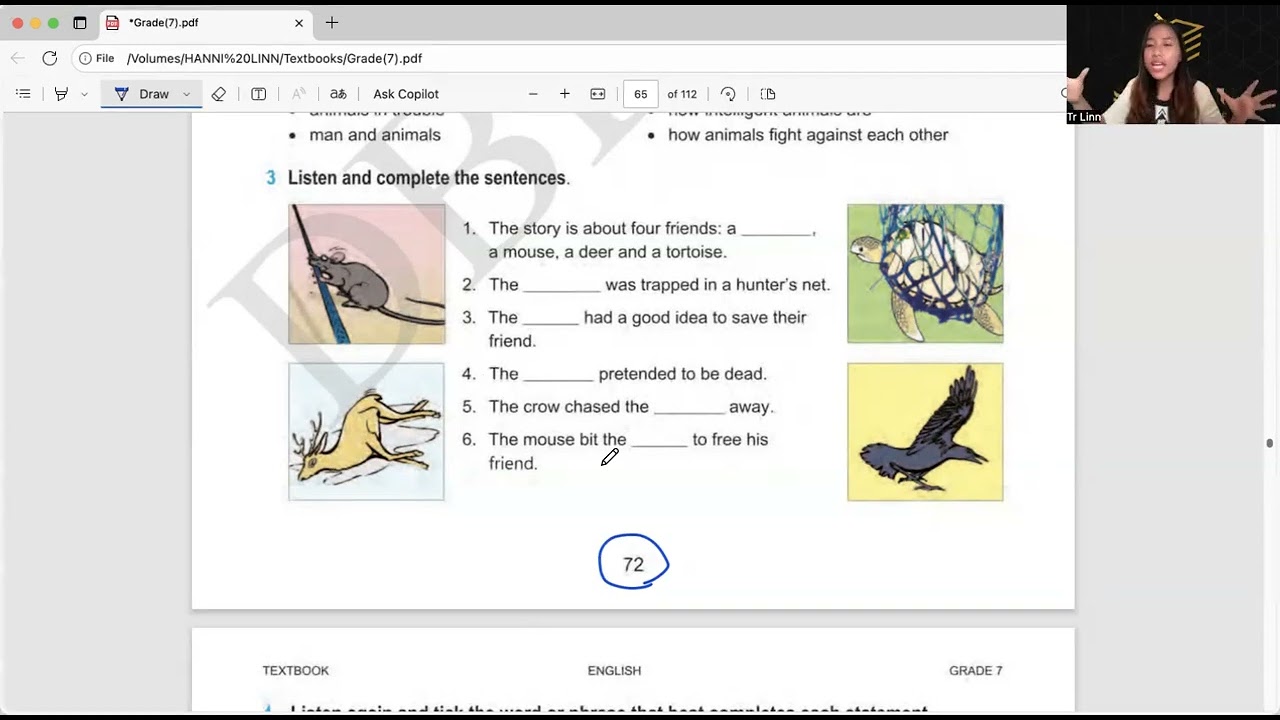Click the 'of 112' page count text
Image resolution: width=1280 pixels, height=720 pixels.
(x=682, y=94)
